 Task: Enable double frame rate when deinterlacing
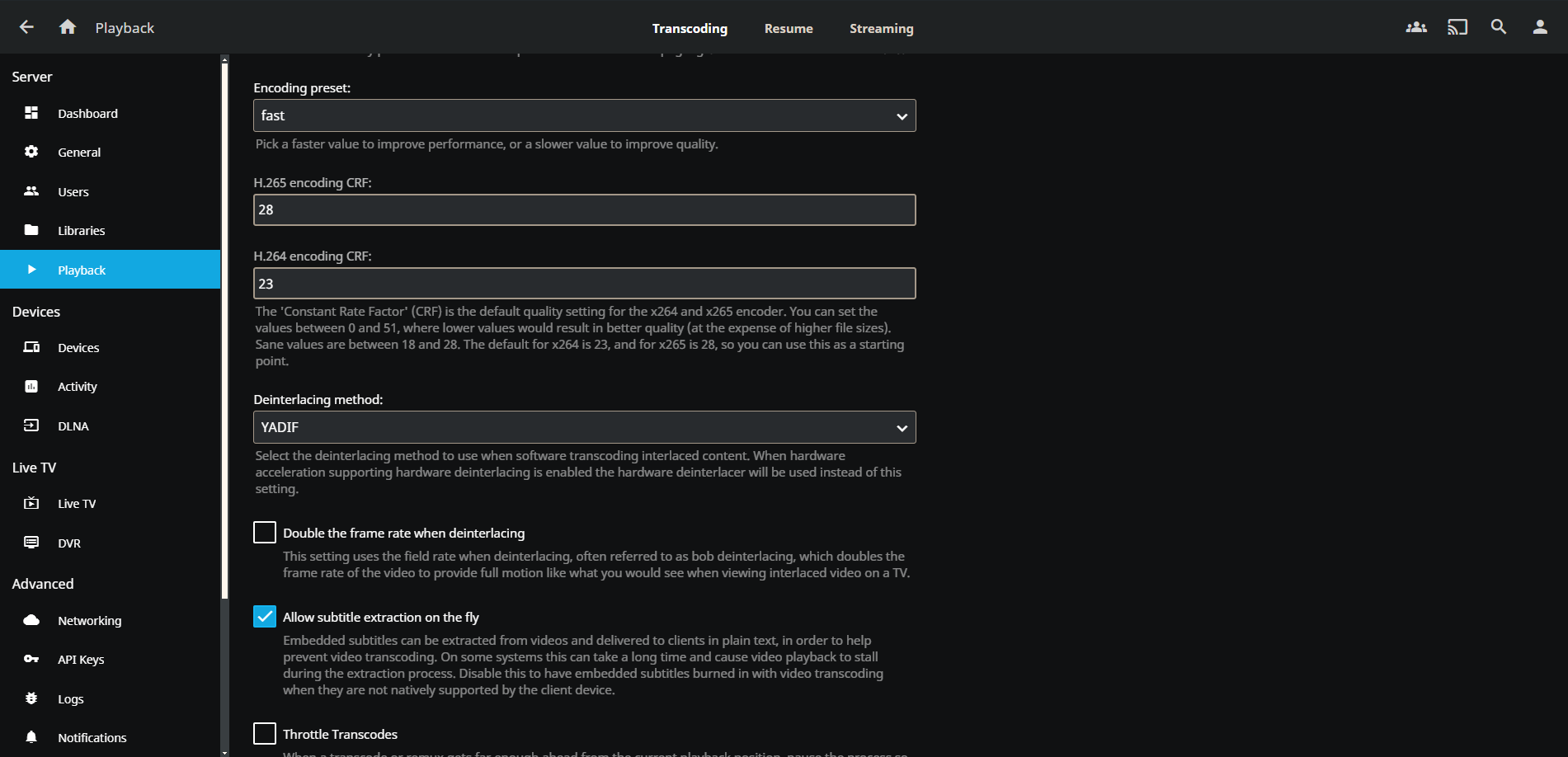(265, 533)
